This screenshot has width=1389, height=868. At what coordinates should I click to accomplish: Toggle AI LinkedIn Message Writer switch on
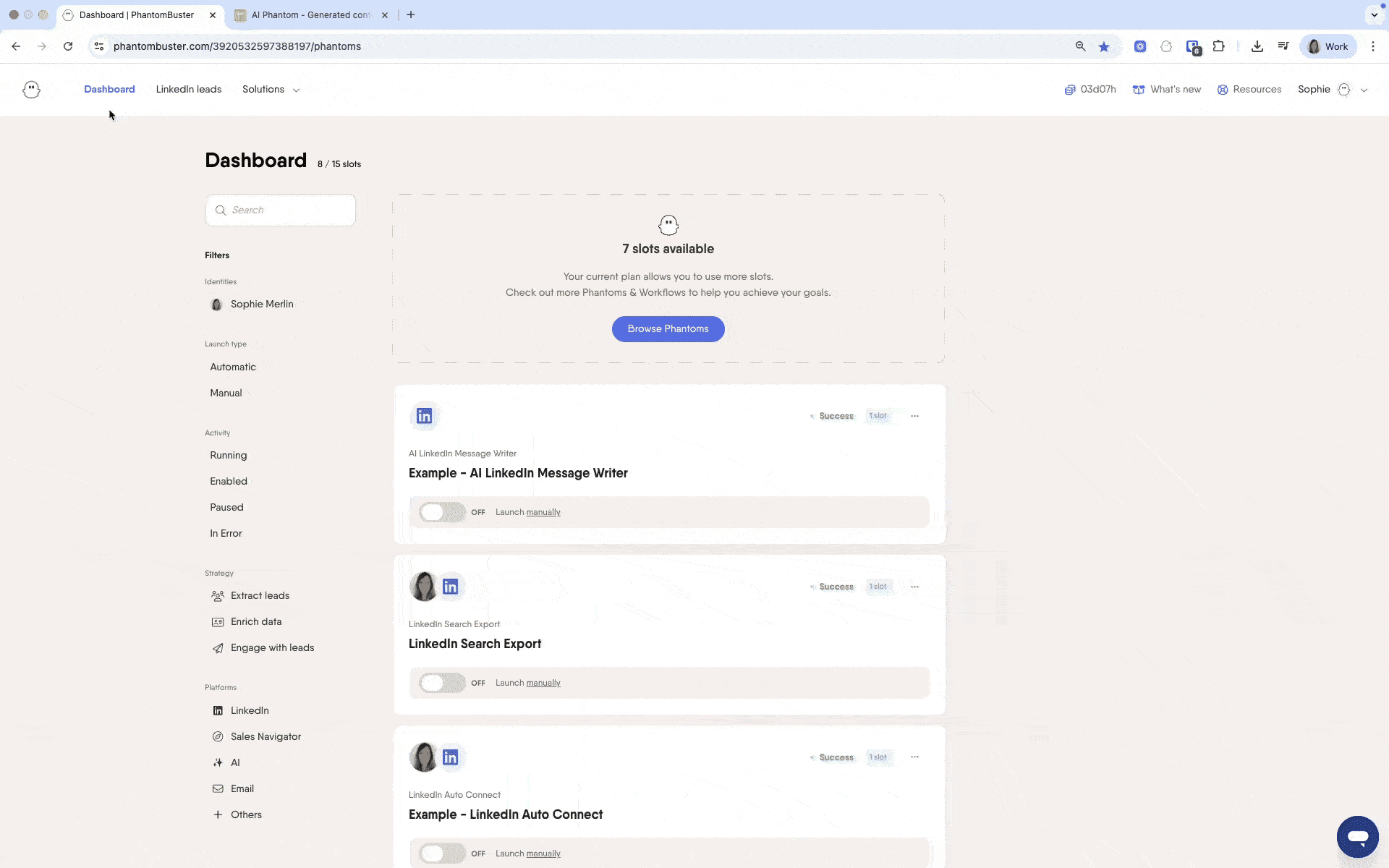[442, 512]
